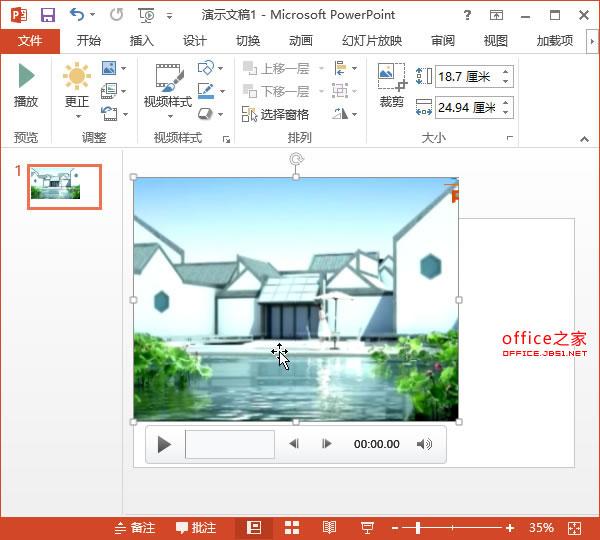Open the 审阅 tab
Image resolution: width=600 pixels, height=540 pixels.
443,41
